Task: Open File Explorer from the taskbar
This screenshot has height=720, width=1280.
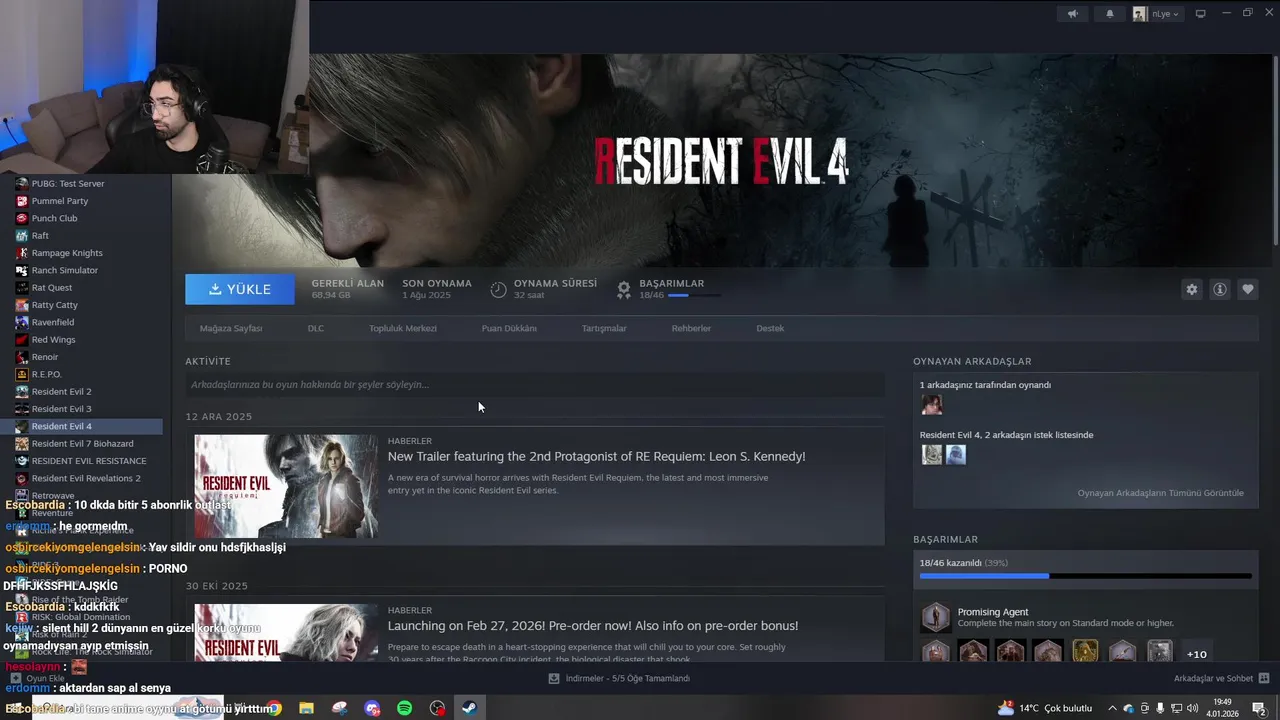Action: 306,708
